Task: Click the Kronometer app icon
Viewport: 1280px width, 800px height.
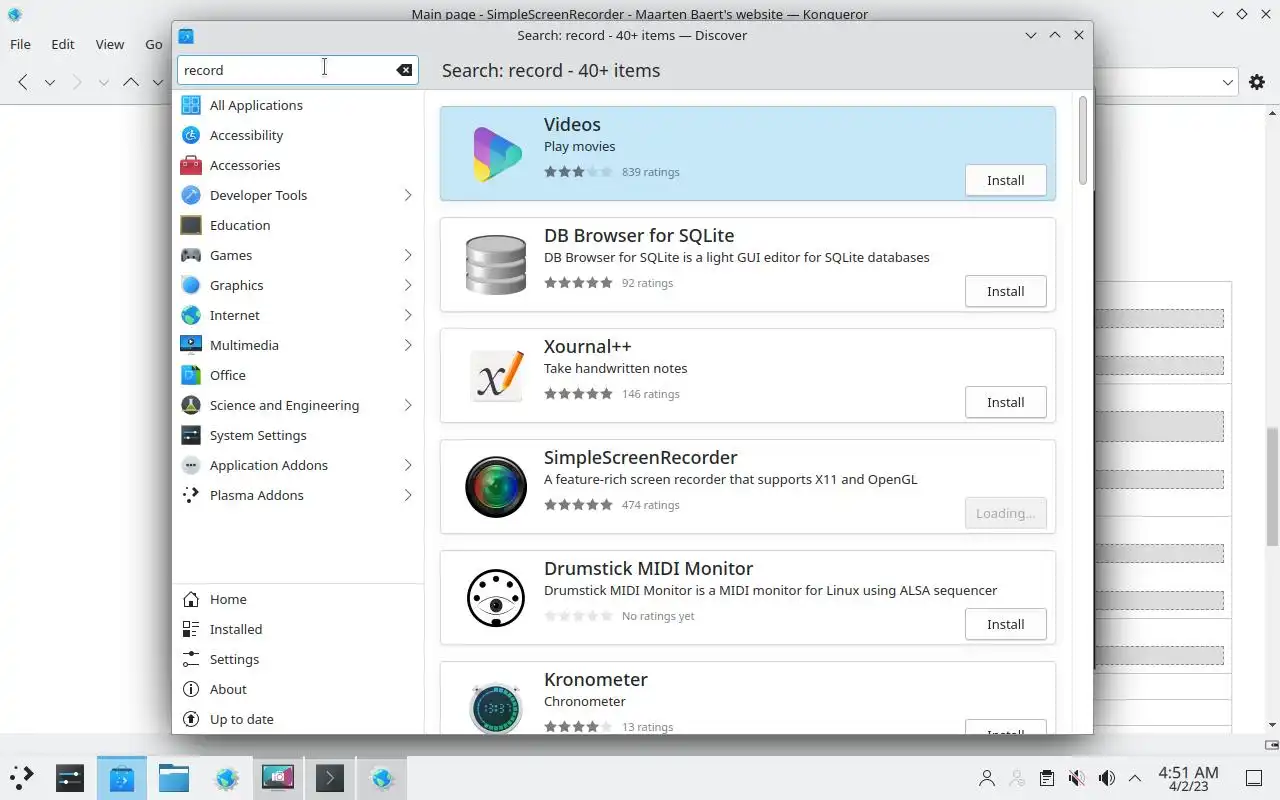Action: 496,707
